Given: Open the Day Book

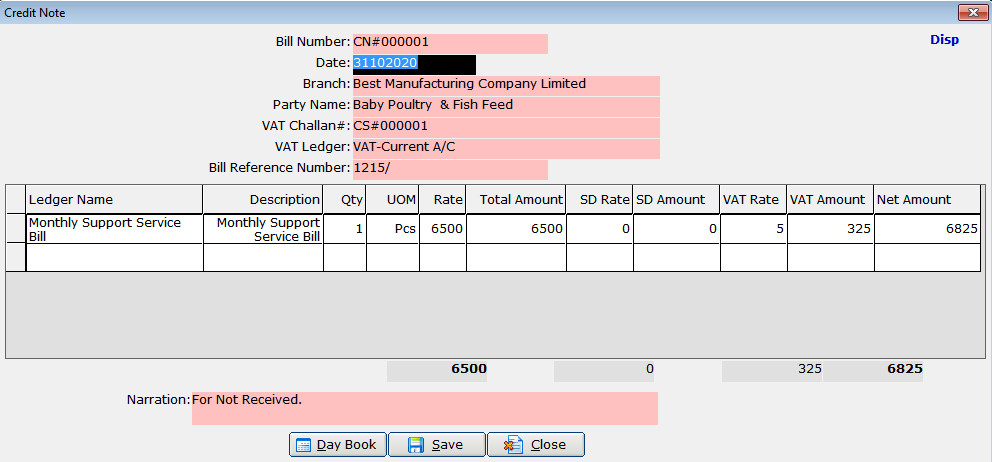Looking at the screenshot, I should coord(338,445).
